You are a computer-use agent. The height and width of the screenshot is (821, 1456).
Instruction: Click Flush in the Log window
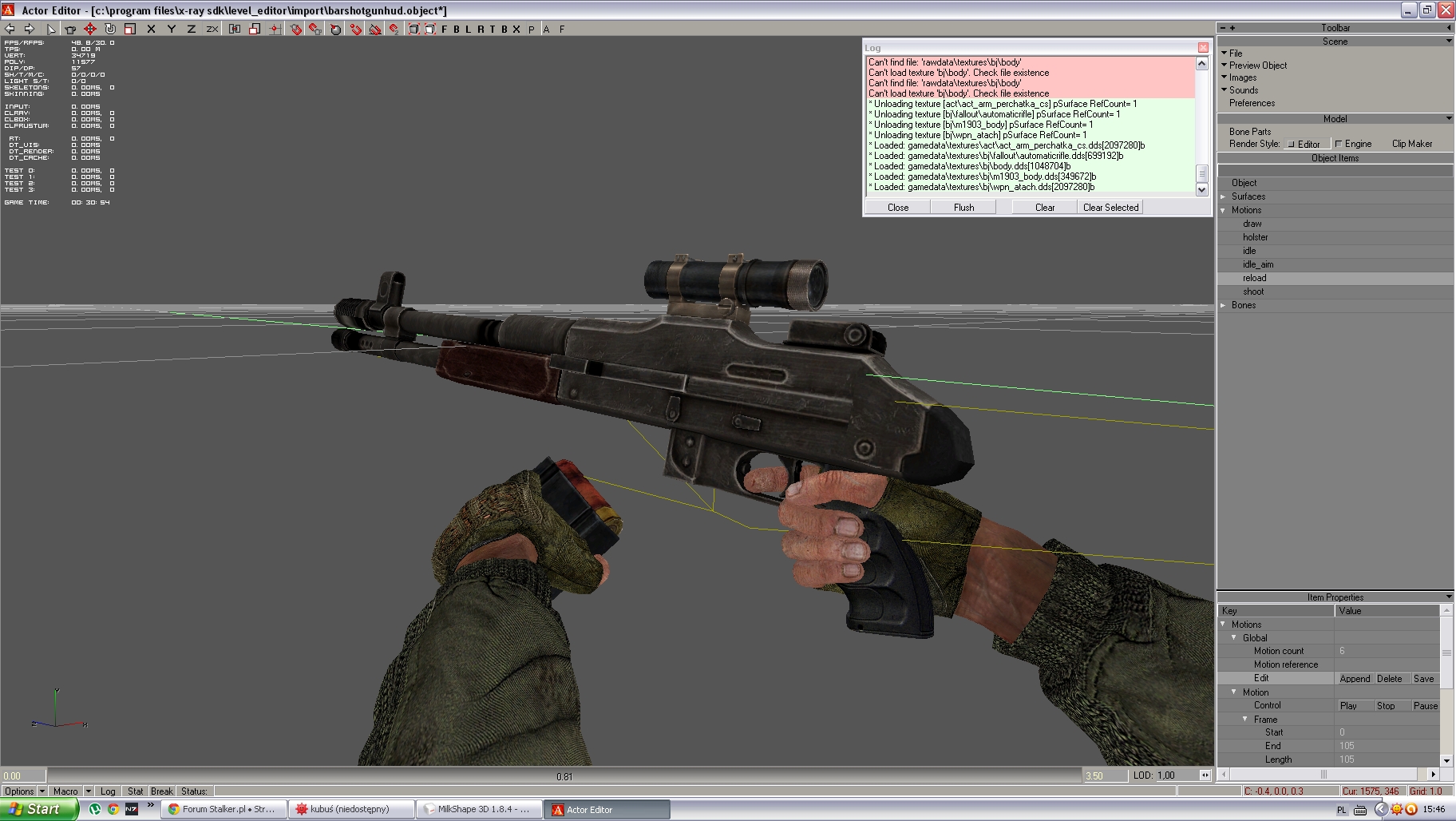coord(963,207)
